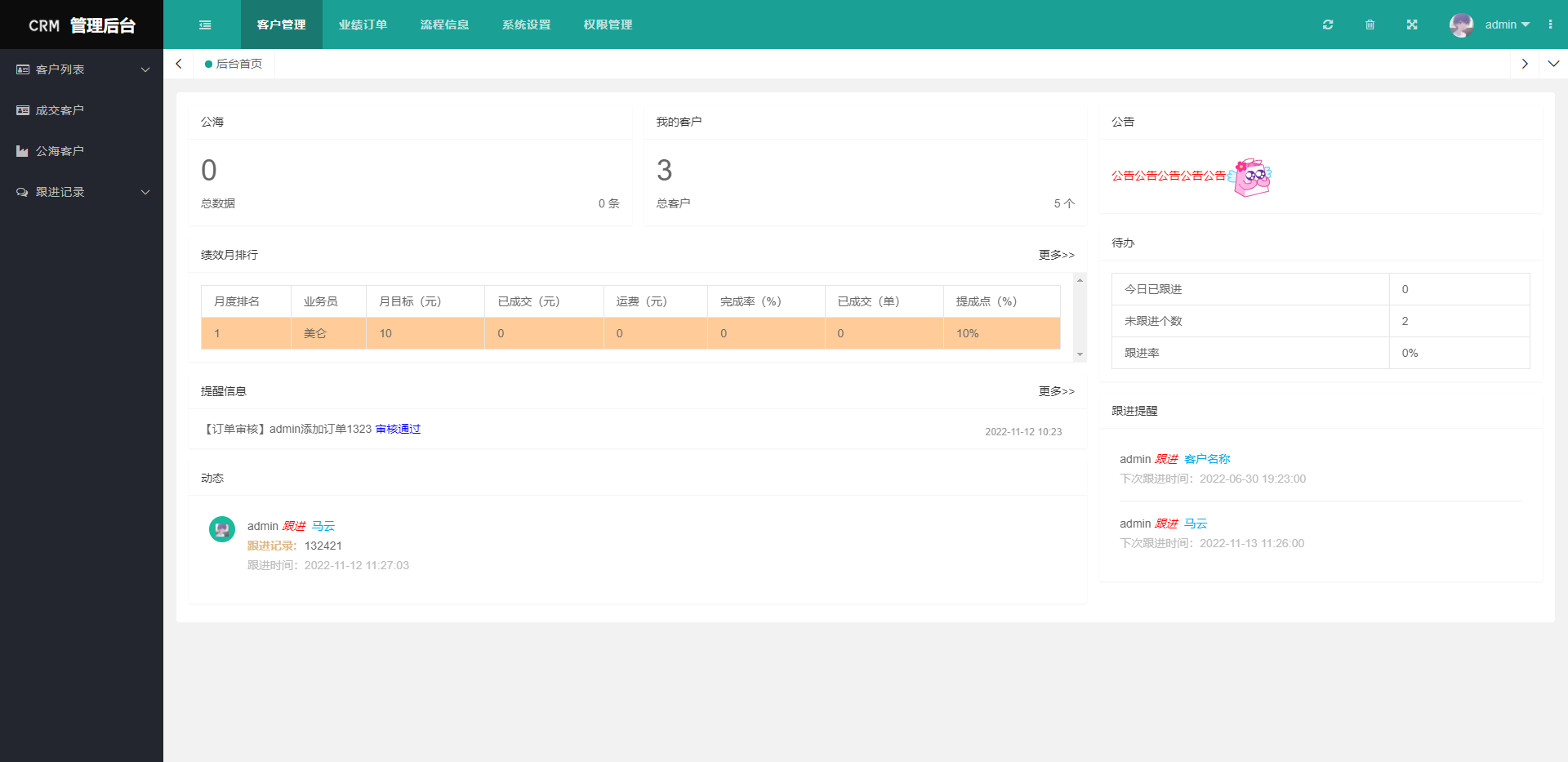This screenshot has width=1568, height=762.
Task: Click the 提成点（%） column header
Action: (1002, 301)
